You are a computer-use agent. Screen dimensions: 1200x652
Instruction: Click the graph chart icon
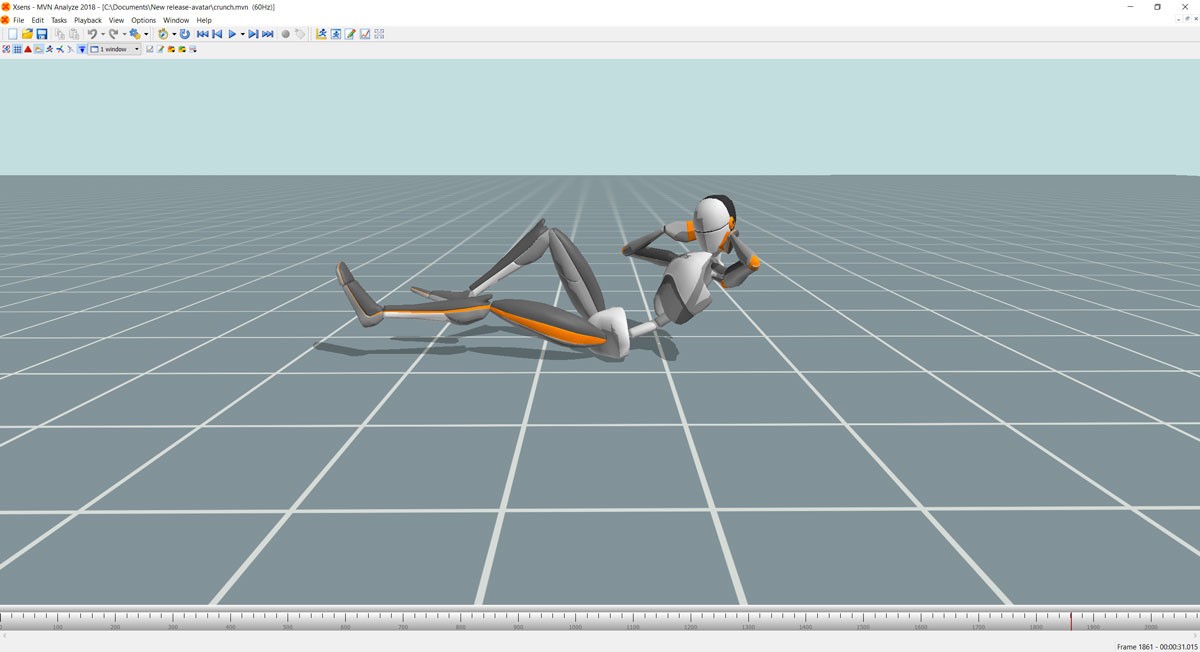click(365, 34)
